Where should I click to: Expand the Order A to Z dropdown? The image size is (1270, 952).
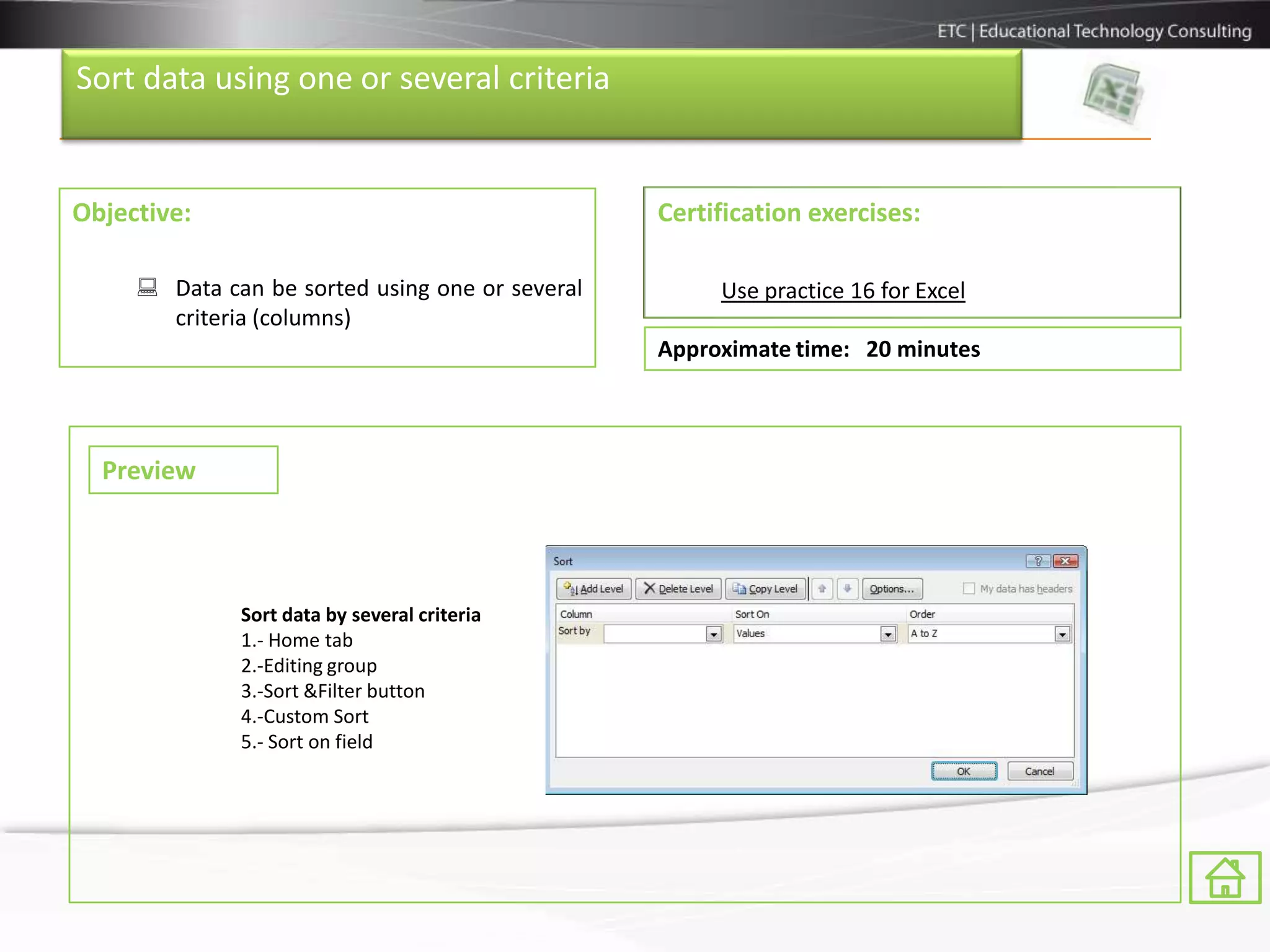coord(1063,634)
